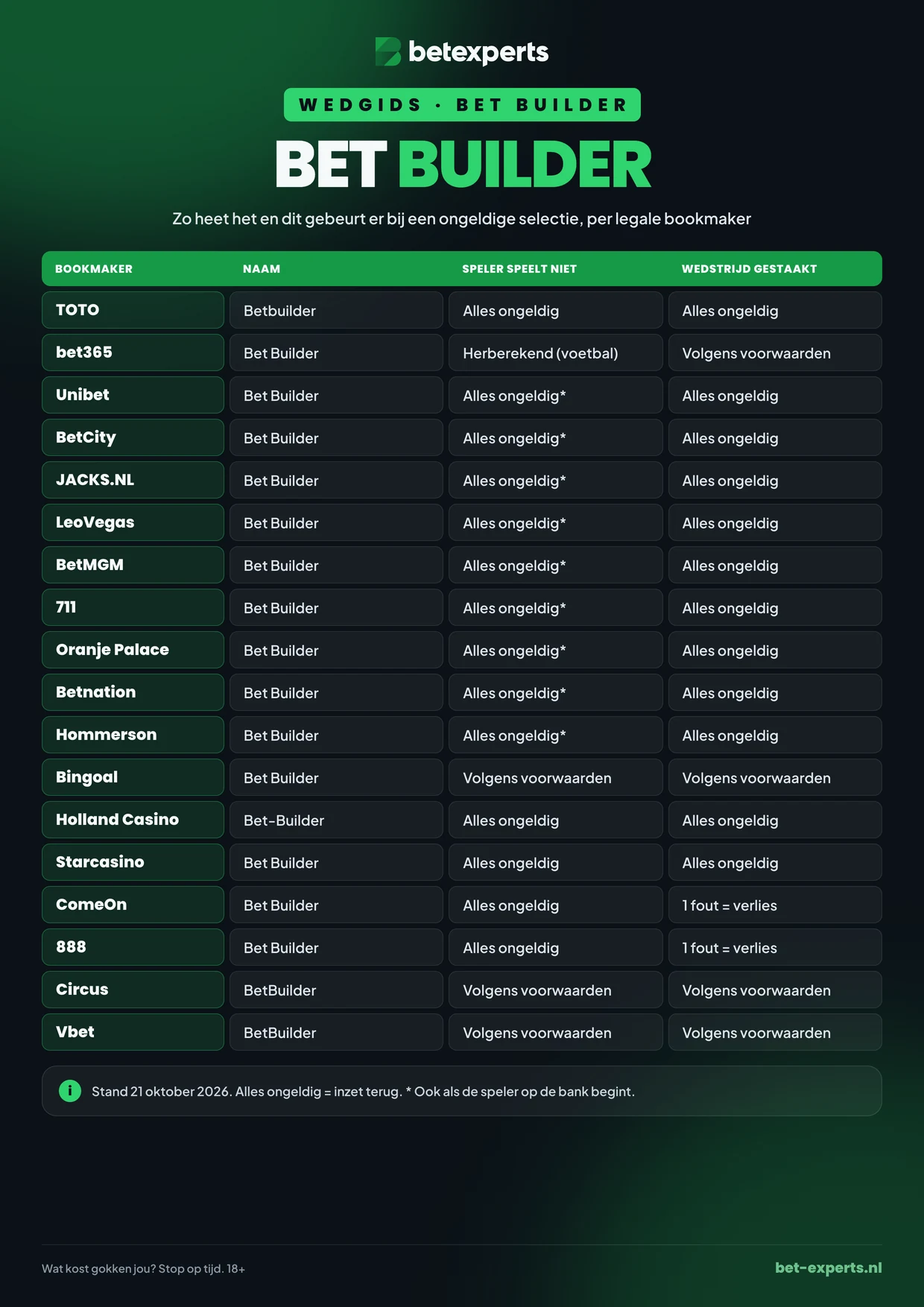The image size is (924, 1307).
Task: Select the SPELER SPEELT NIET header
Action: 519,269
